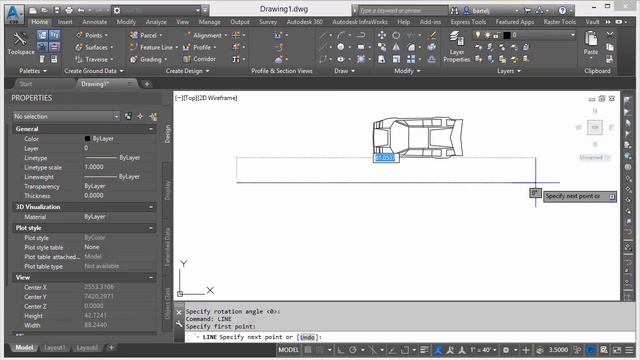
Task: Click the Color ByLayer swatch in Properties
Action: pyautogui.click(x=87, y=139)
